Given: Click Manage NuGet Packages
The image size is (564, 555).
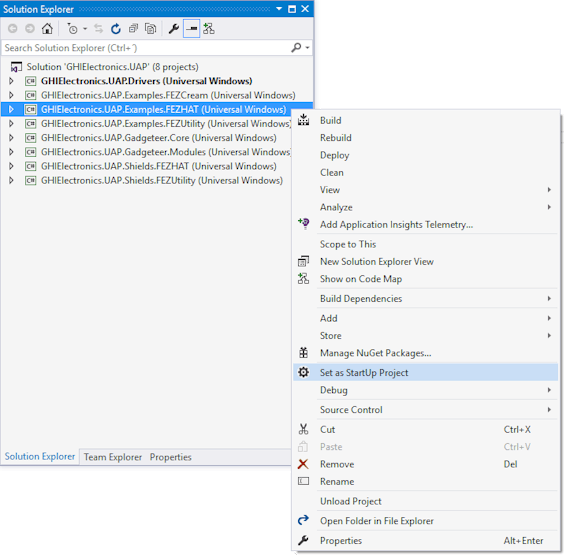Looking at the screenshot, I should click(426, 353).
